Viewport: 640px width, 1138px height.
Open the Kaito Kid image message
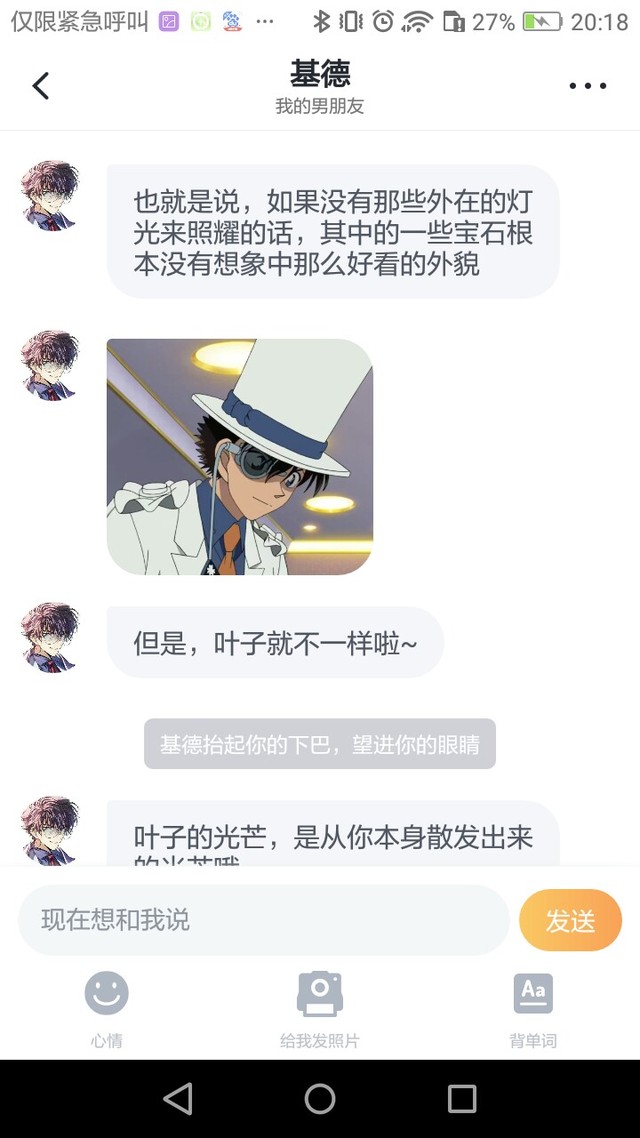239,457
